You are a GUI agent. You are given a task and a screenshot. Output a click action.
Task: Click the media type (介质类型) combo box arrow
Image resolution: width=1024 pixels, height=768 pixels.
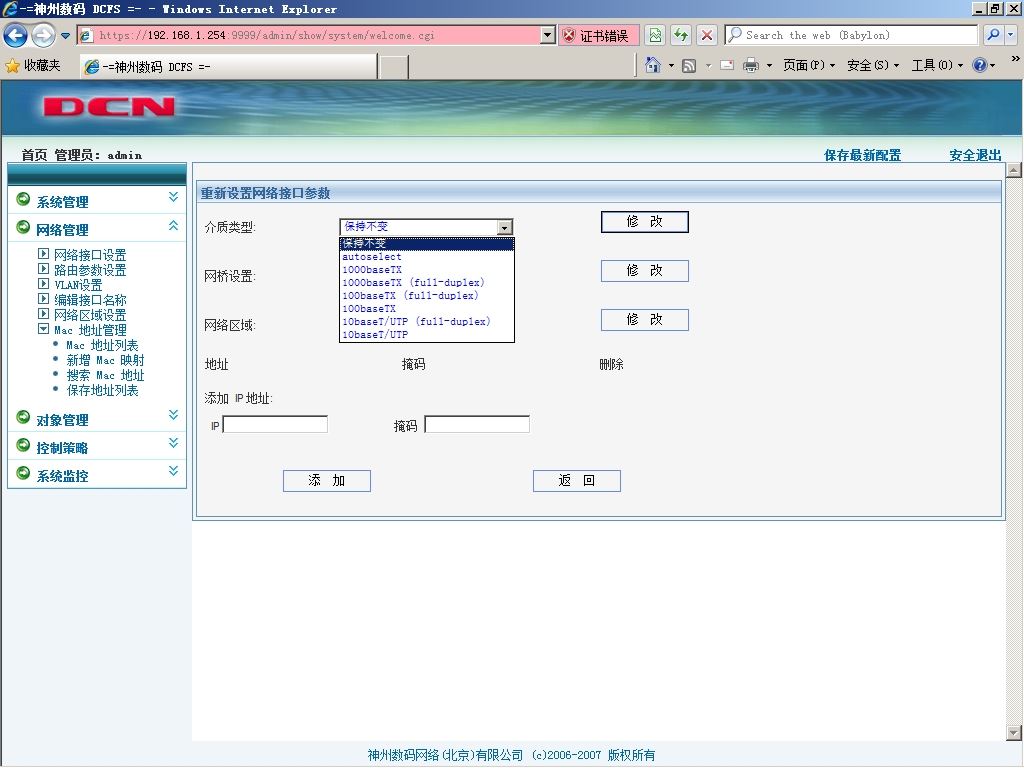coord(505,227)
